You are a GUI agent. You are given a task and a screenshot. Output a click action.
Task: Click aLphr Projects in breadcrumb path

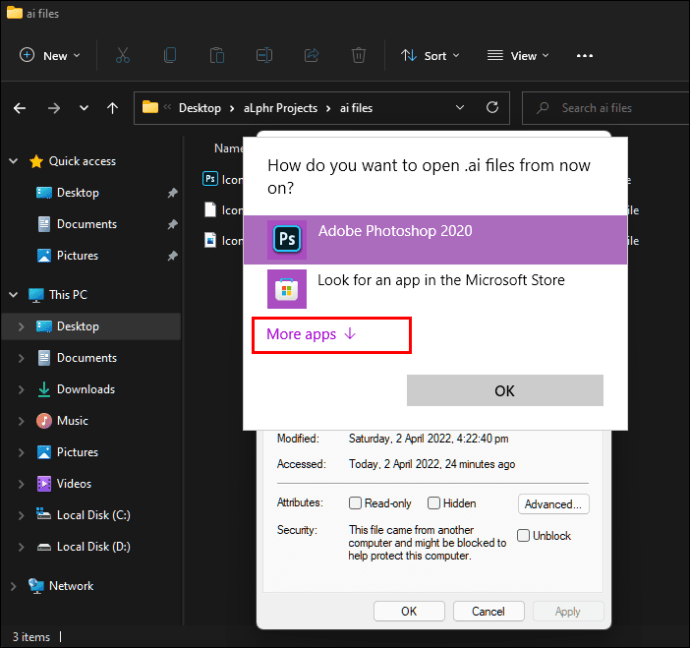click(280, 108)
